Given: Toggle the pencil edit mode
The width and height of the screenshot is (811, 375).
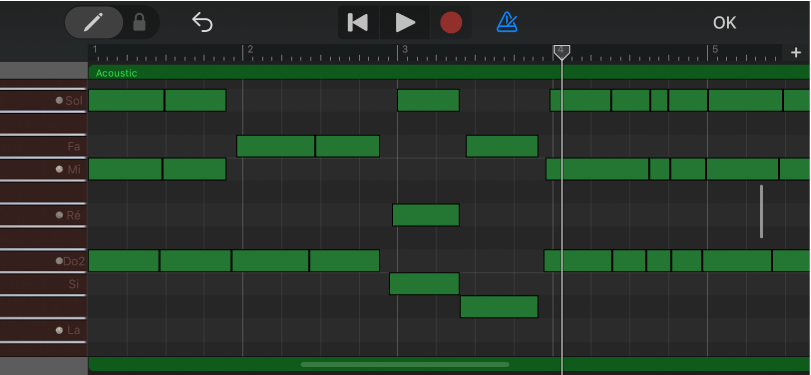Looking at the screenshot, I should point(94,22).
